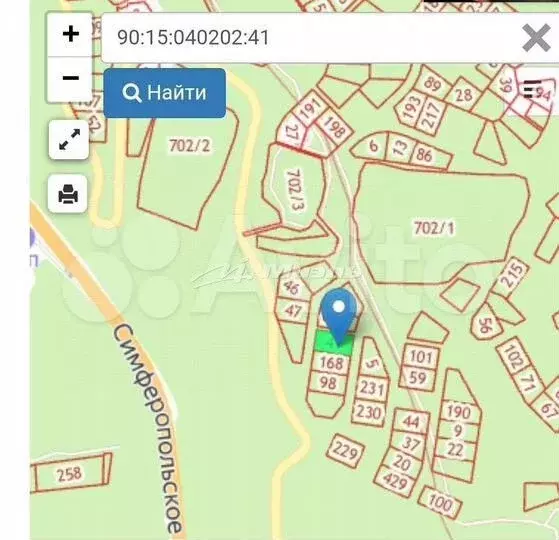The height and width of the screenshot is (540, 559).
Task: Click the Найти search button
Action: pos(165,93)
